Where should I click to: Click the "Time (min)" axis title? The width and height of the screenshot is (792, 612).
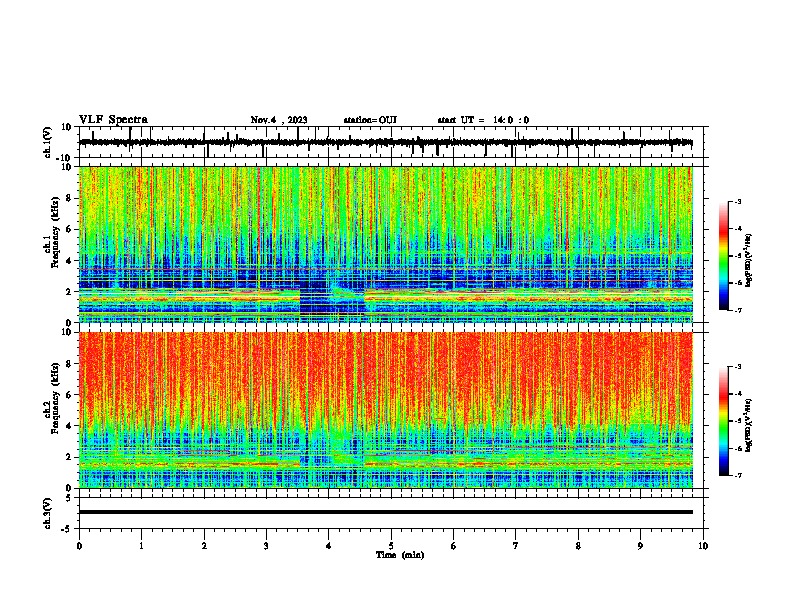400,555
